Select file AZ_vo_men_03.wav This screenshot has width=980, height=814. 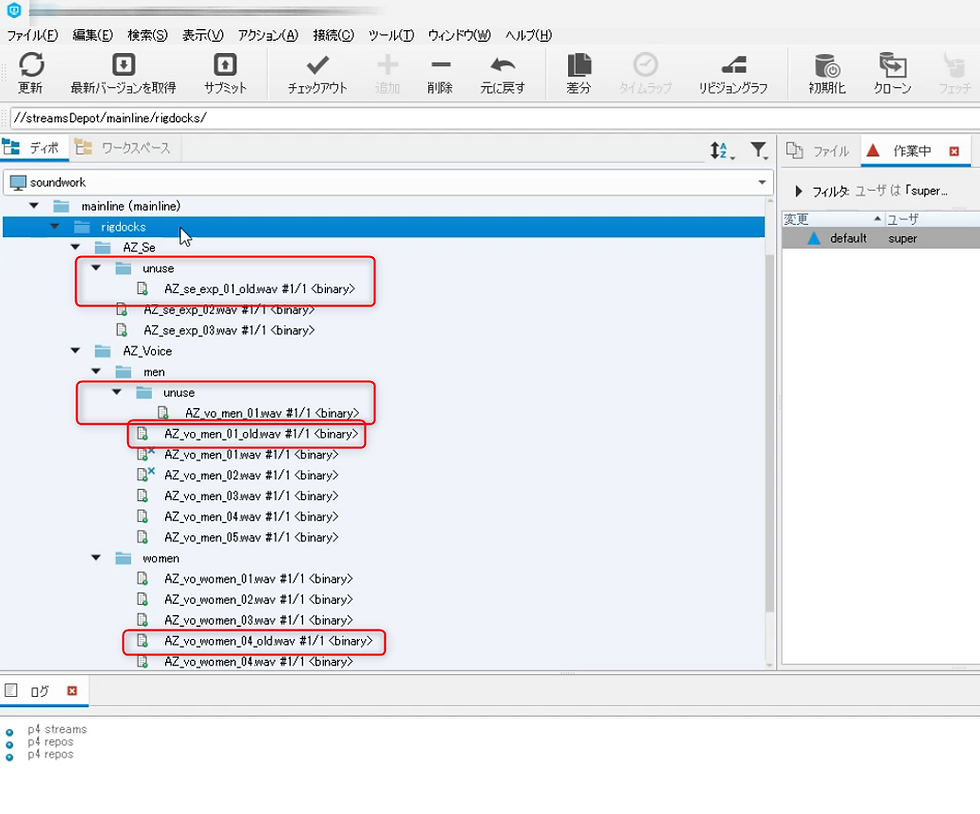(251, 496)
